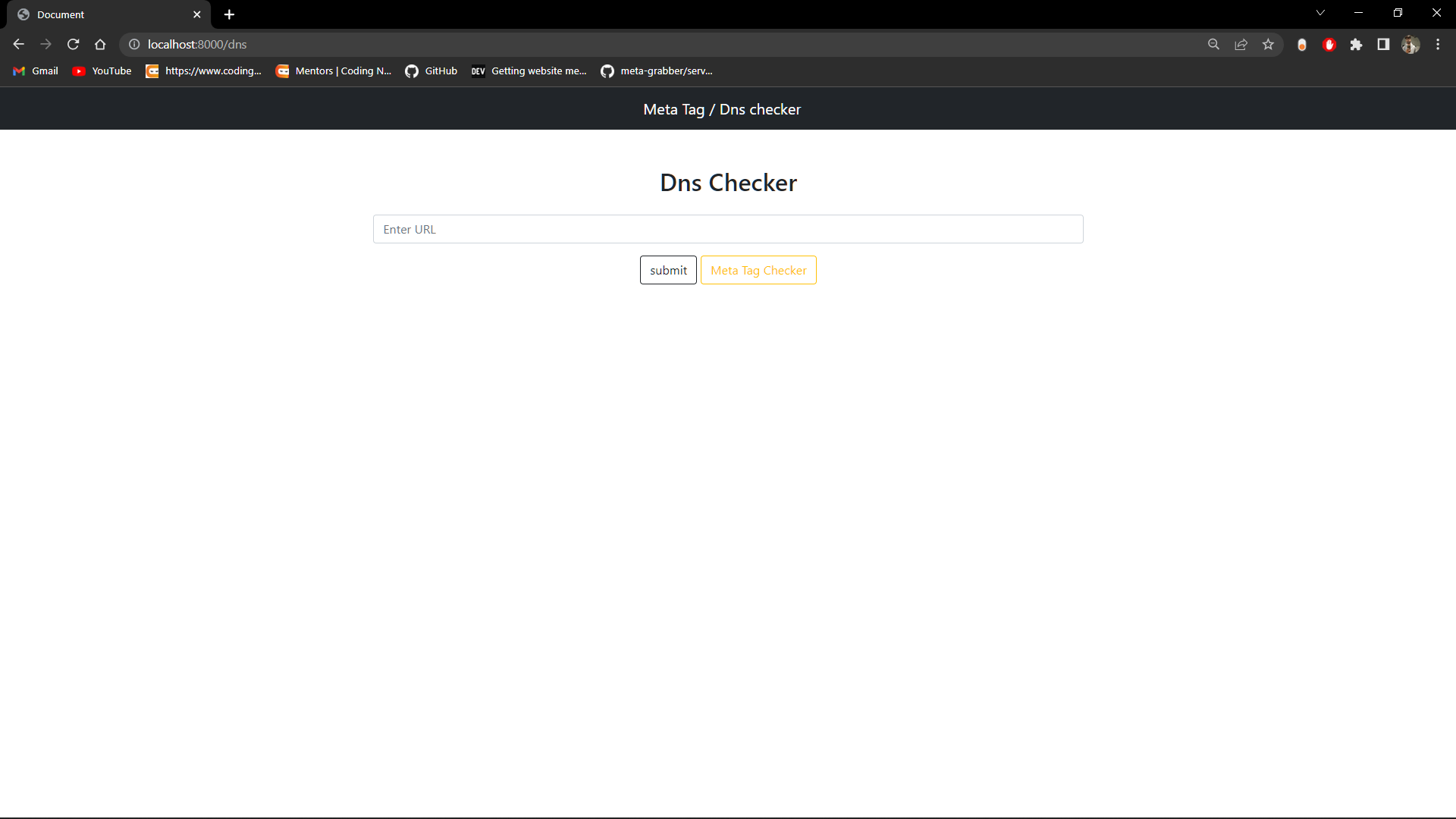Focus the Enter URL input field
1456x819 pixels.
(x=728, y=229)
